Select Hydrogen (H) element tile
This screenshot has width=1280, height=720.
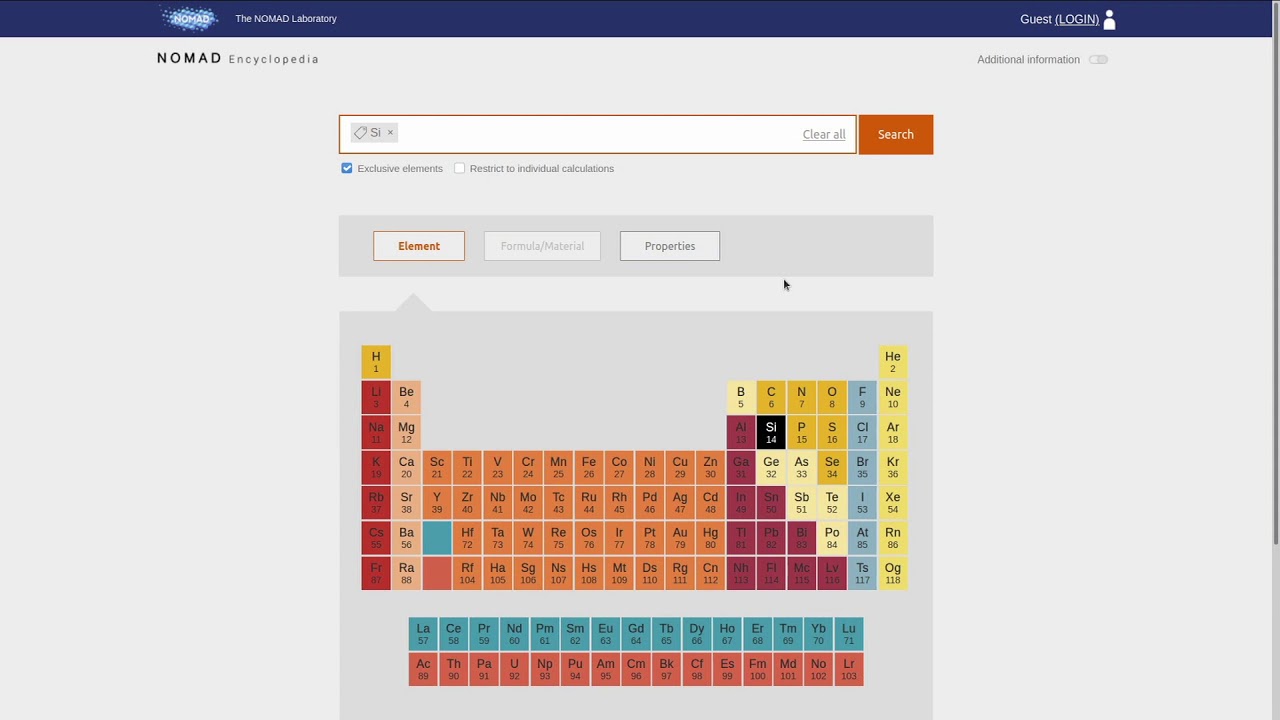376,362
